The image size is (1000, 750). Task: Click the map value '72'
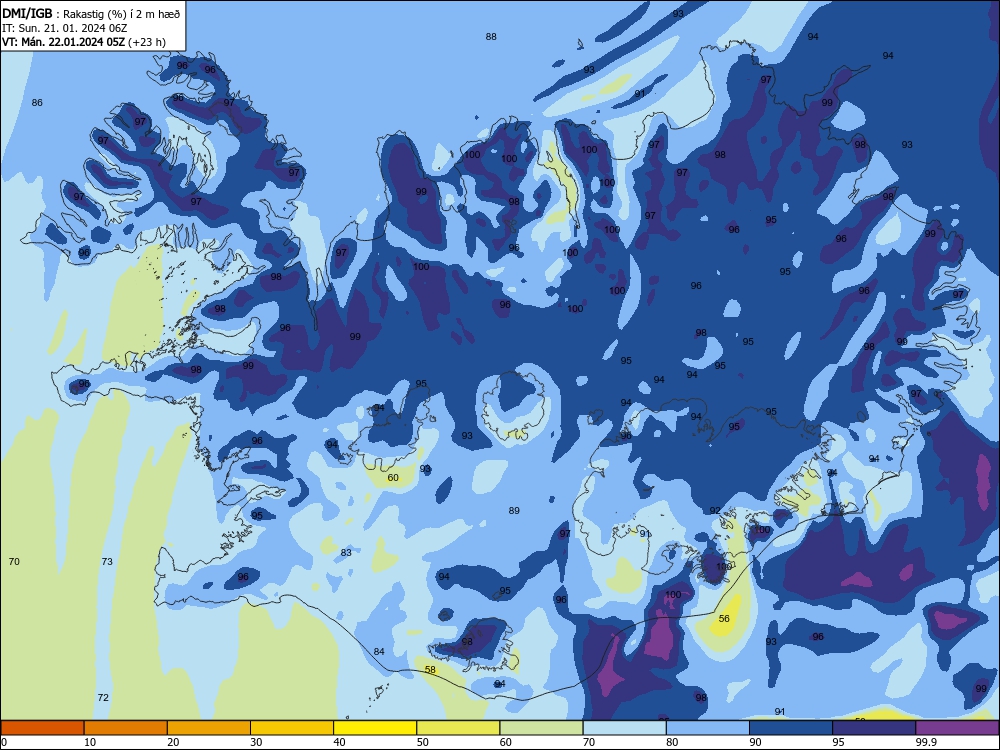[x=103, y=697]
